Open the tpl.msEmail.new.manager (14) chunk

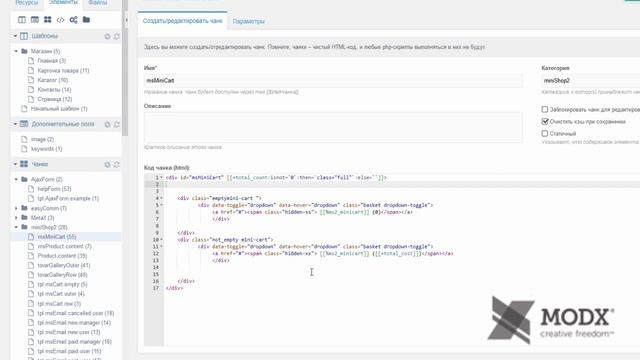[74, 322]
